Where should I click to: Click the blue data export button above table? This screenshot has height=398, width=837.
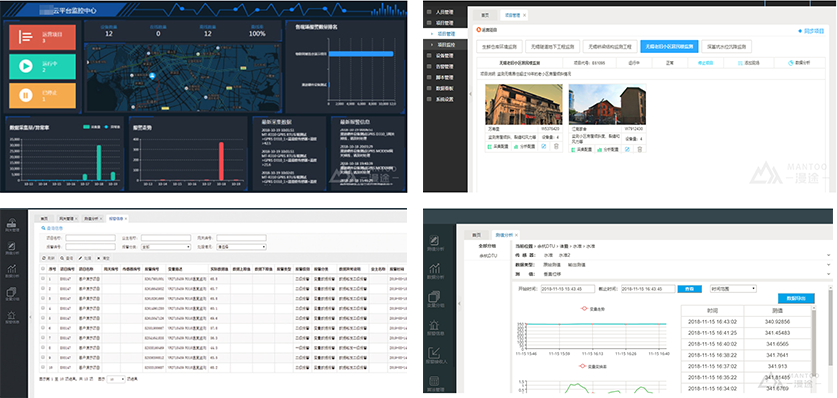click(x=796, y=299)
